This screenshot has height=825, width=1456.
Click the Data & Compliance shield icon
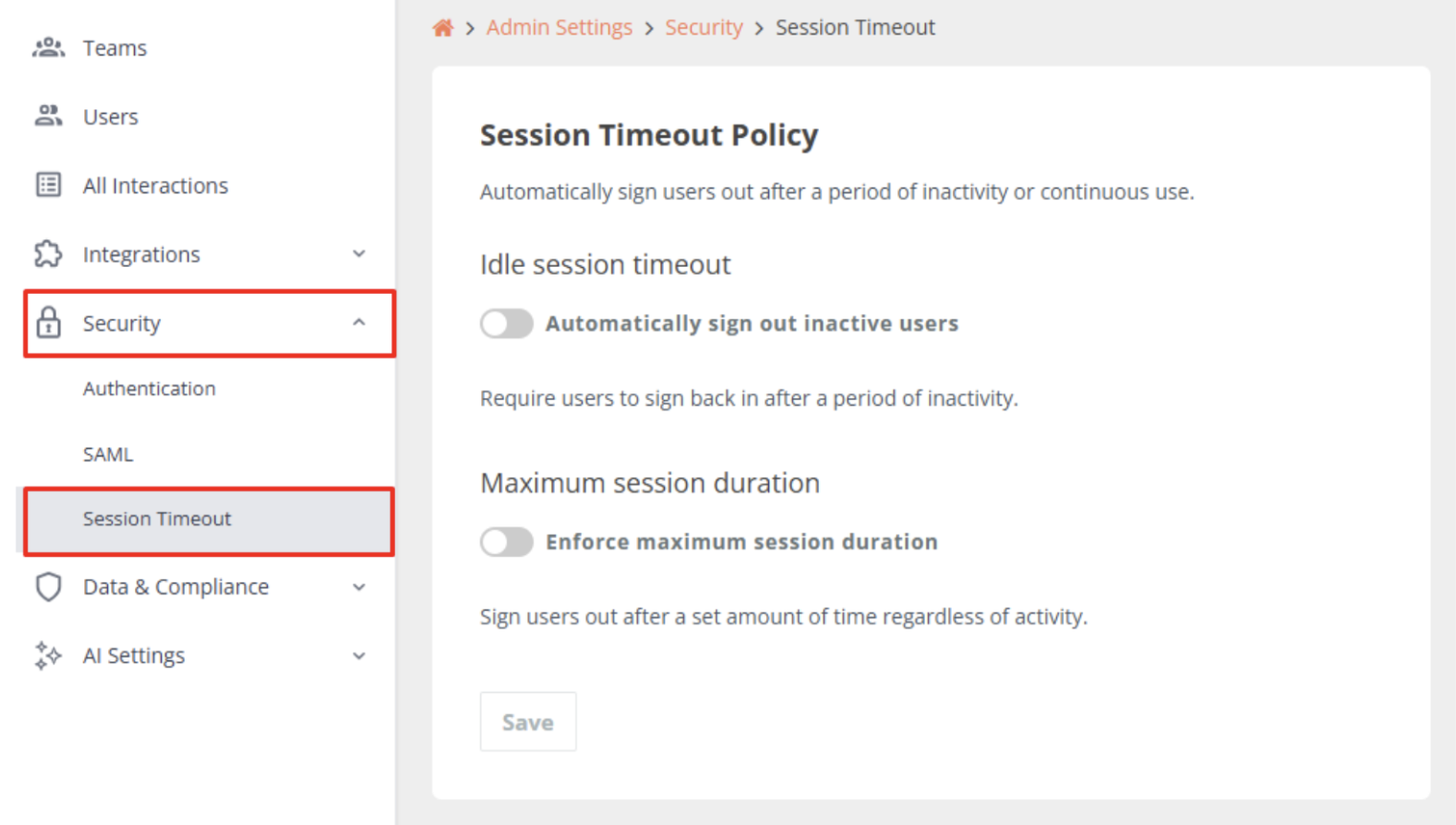click(48, 587)
